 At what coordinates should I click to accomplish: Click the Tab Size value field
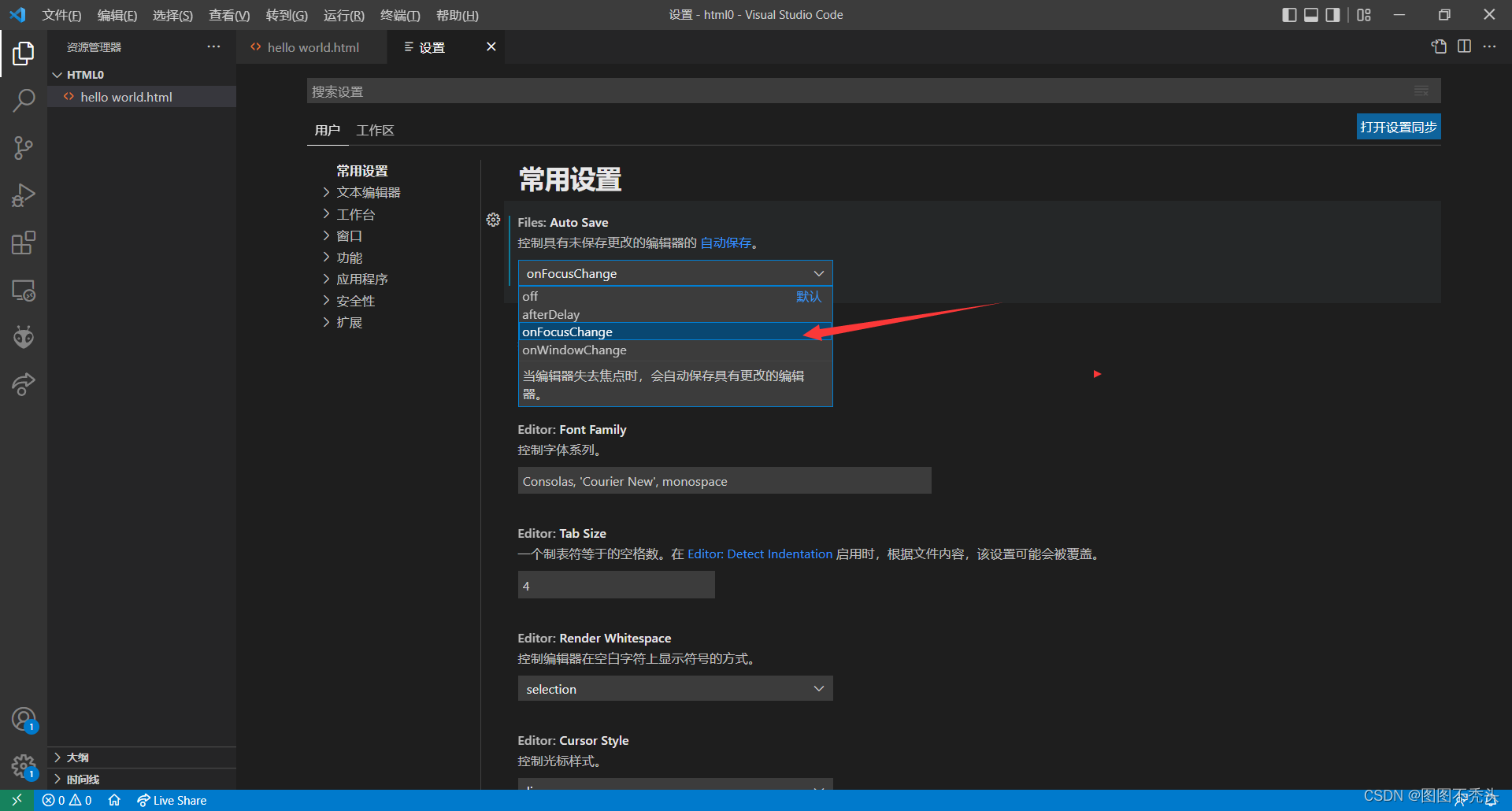617,585
